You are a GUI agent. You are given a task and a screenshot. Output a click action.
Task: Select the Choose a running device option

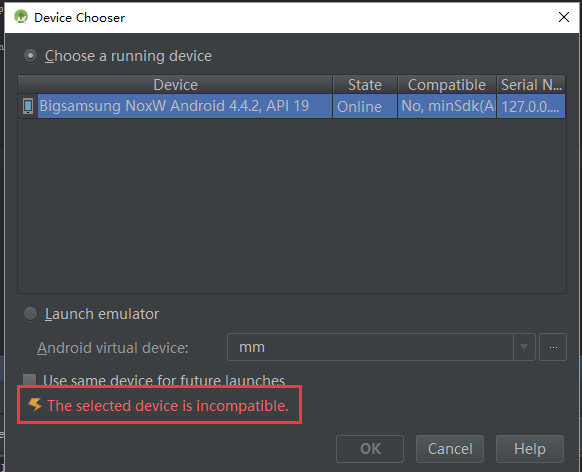click(x=30, y=56)
